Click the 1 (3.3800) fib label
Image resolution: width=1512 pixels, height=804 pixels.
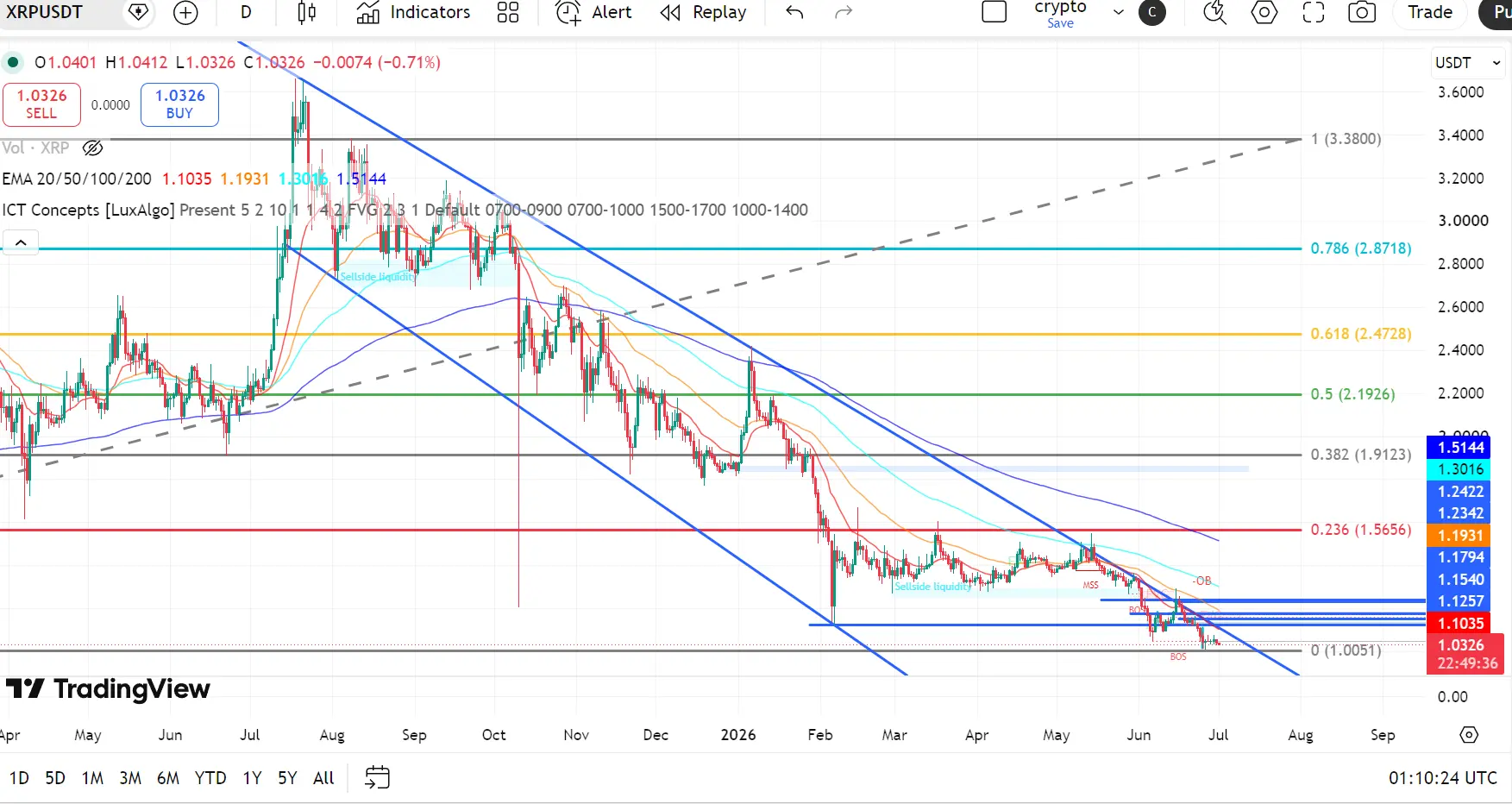coord(1346,139)
